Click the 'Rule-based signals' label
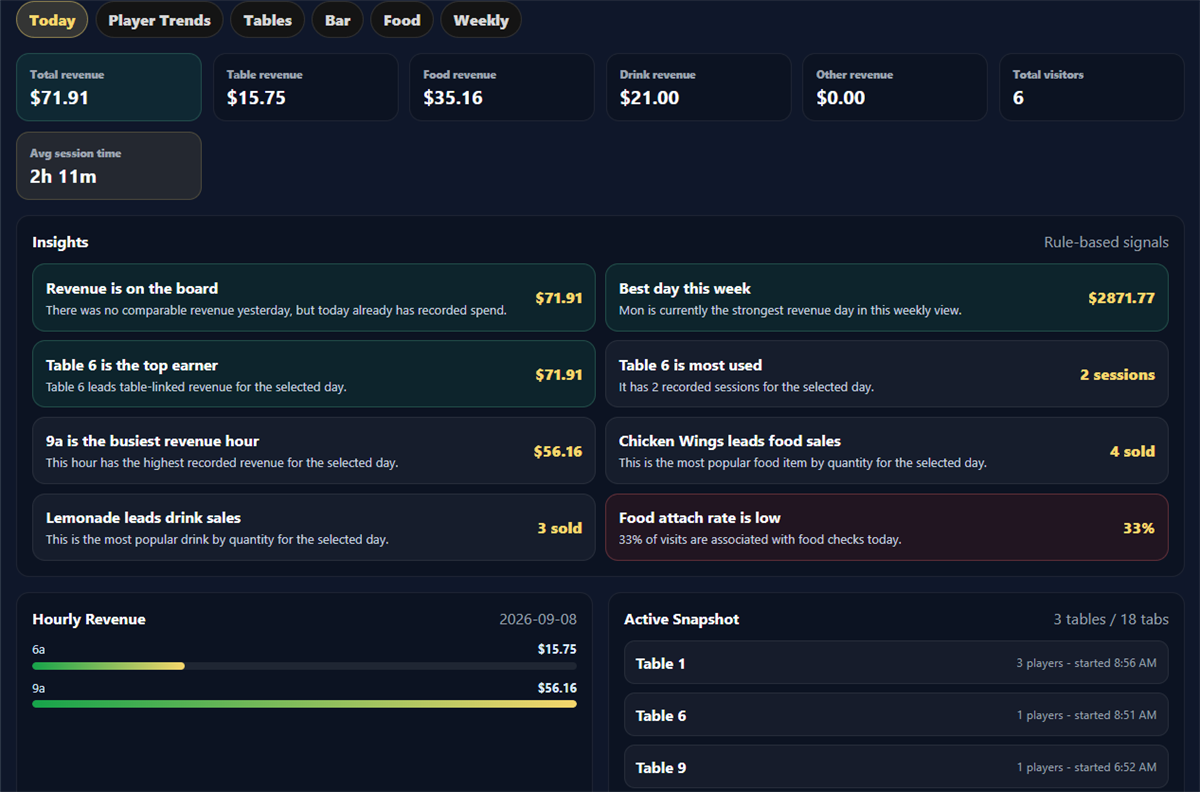The height and width of the screenshot is (792, 1200). (1106, 242)
